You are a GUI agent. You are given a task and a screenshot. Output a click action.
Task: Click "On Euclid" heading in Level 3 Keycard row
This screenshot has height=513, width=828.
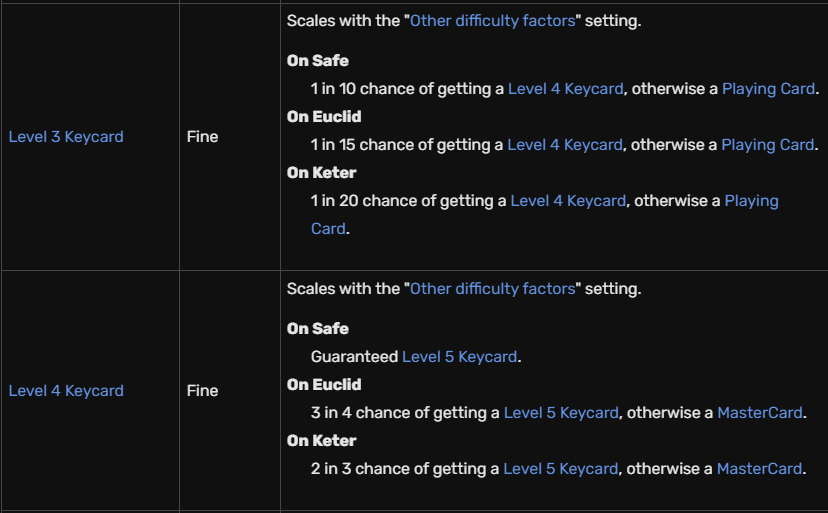coord(324,117)
